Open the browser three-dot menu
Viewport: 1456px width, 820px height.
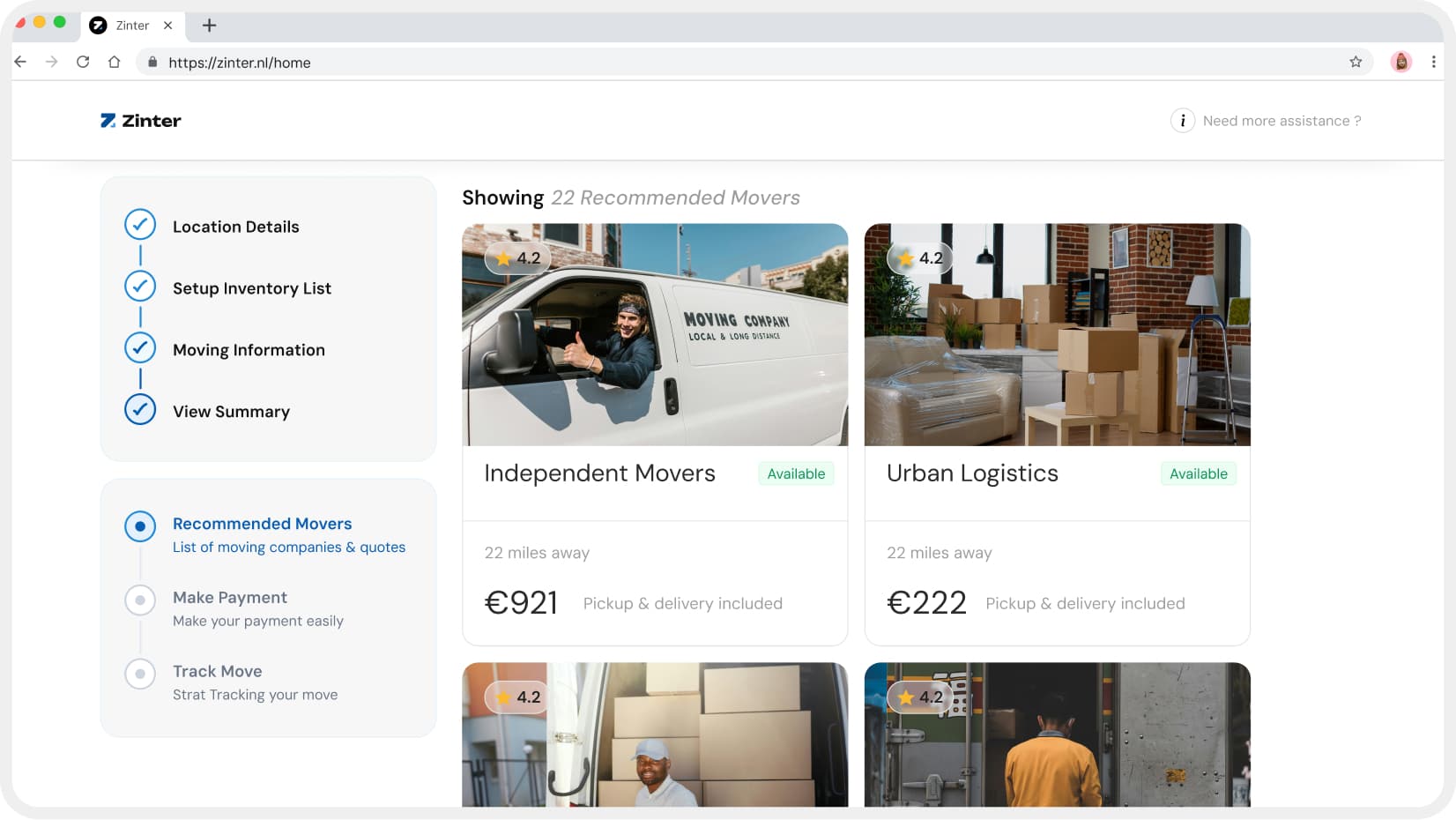click(1432, 62)
